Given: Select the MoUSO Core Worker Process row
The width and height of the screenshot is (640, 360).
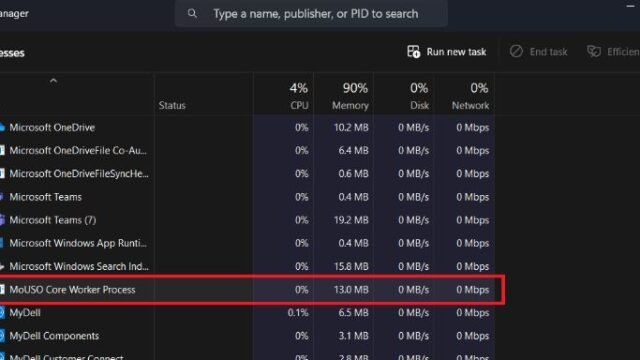Looking at the screenshot, I should 247,290.
